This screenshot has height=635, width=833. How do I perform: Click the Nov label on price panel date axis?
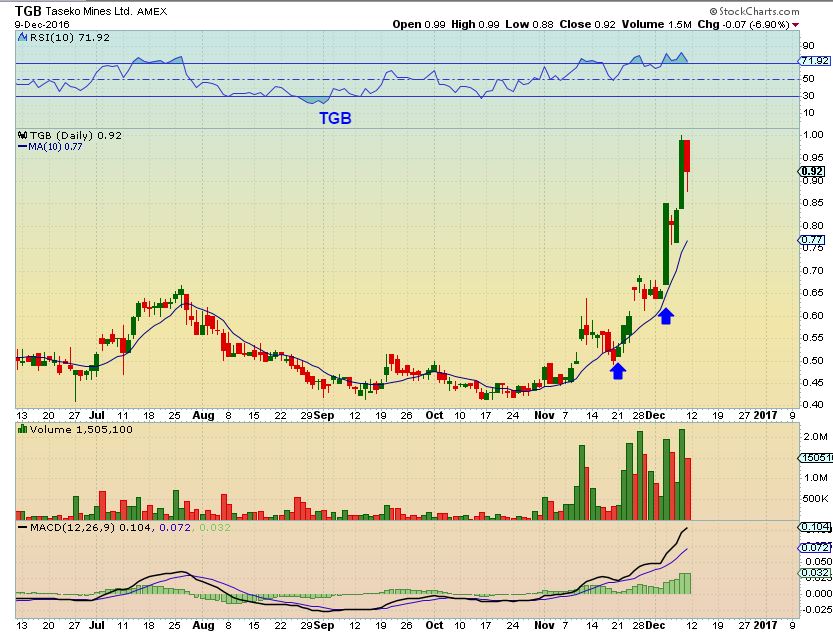(544, 416)
